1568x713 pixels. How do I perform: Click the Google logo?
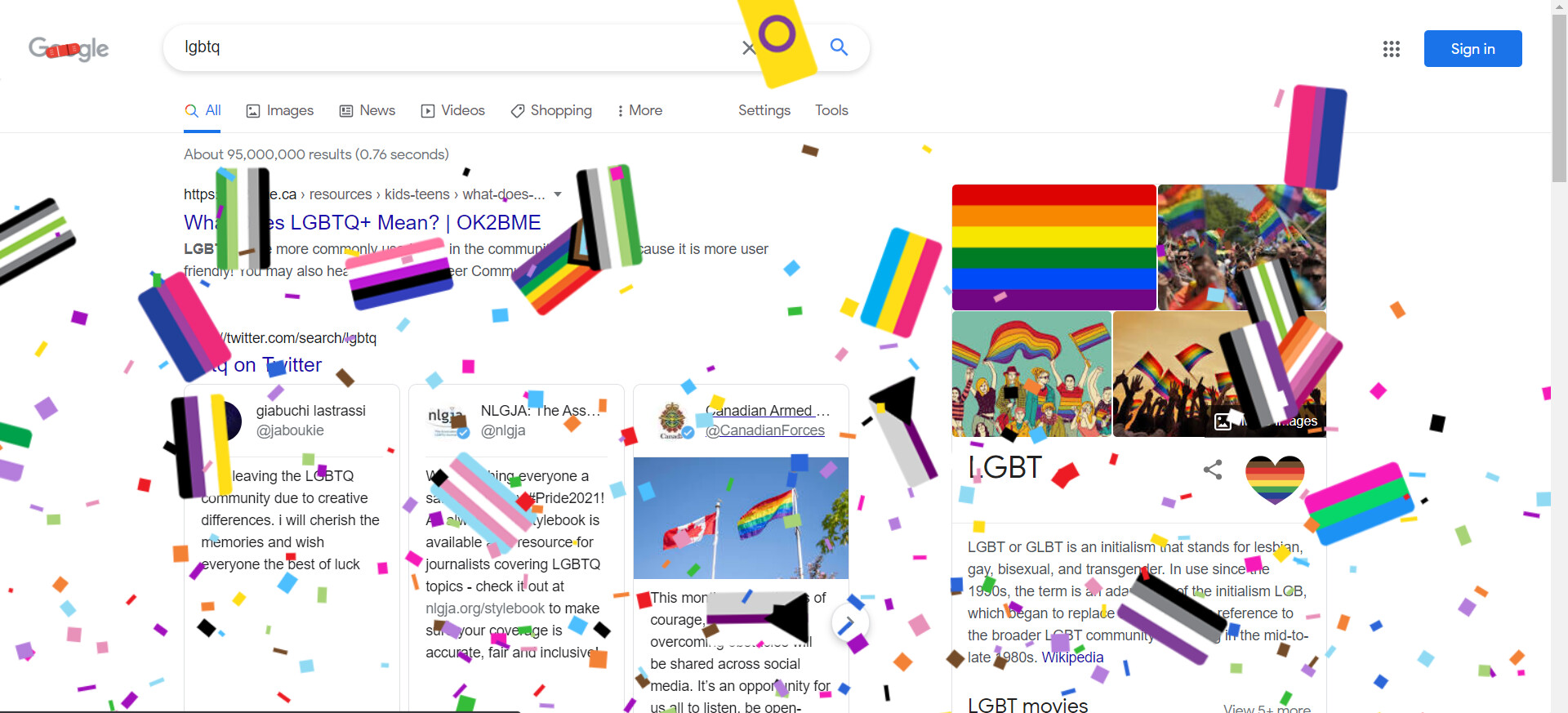click(69, 49)
